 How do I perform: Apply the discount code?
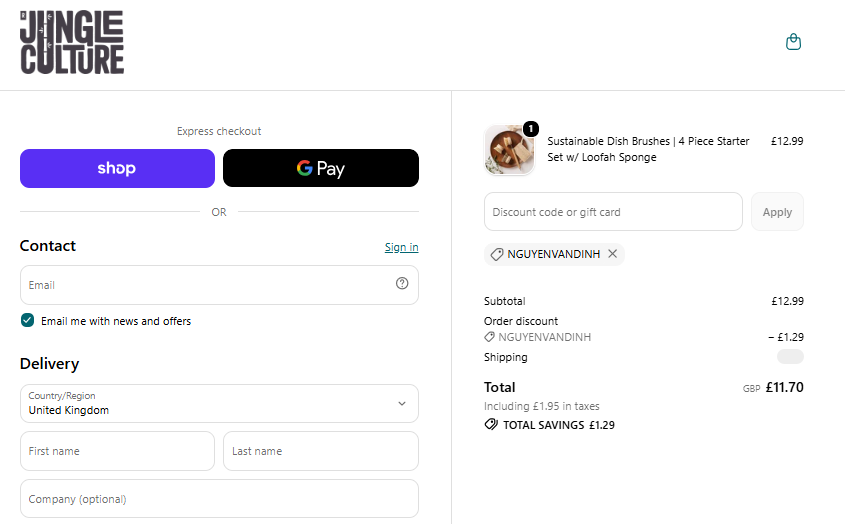coord(777,212)
